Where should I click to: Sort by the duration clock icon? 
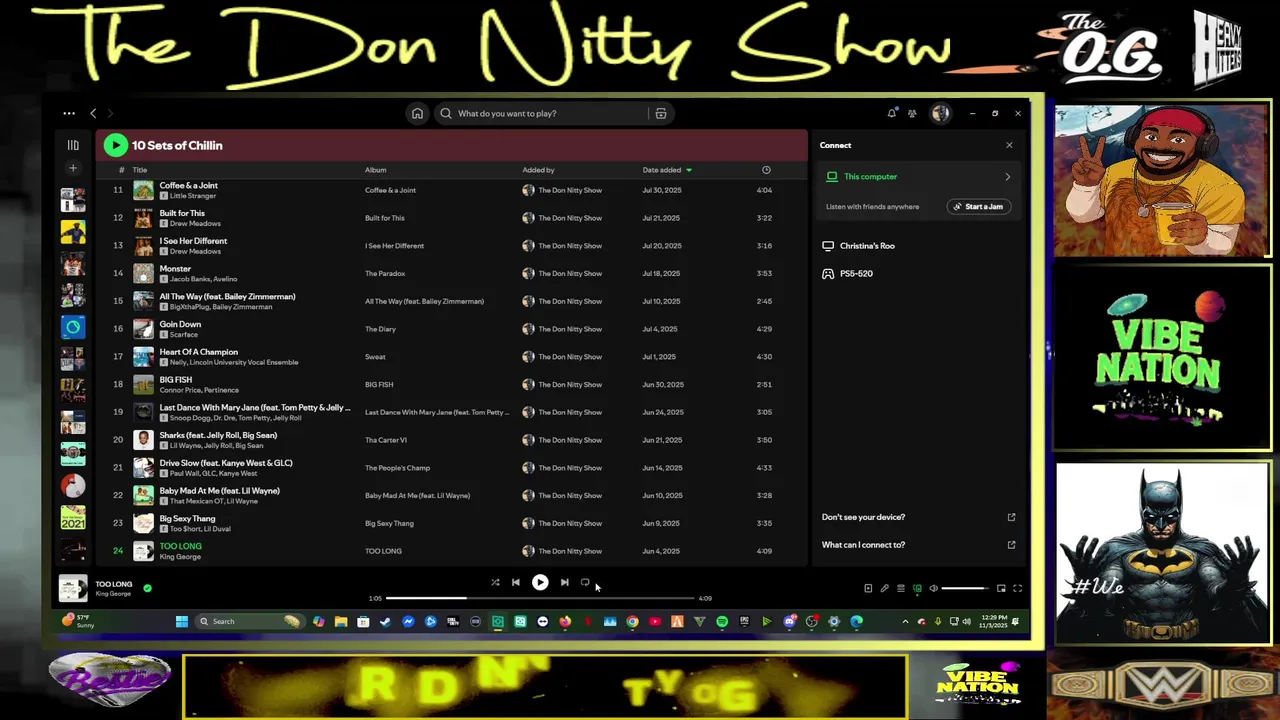(766, 170)
